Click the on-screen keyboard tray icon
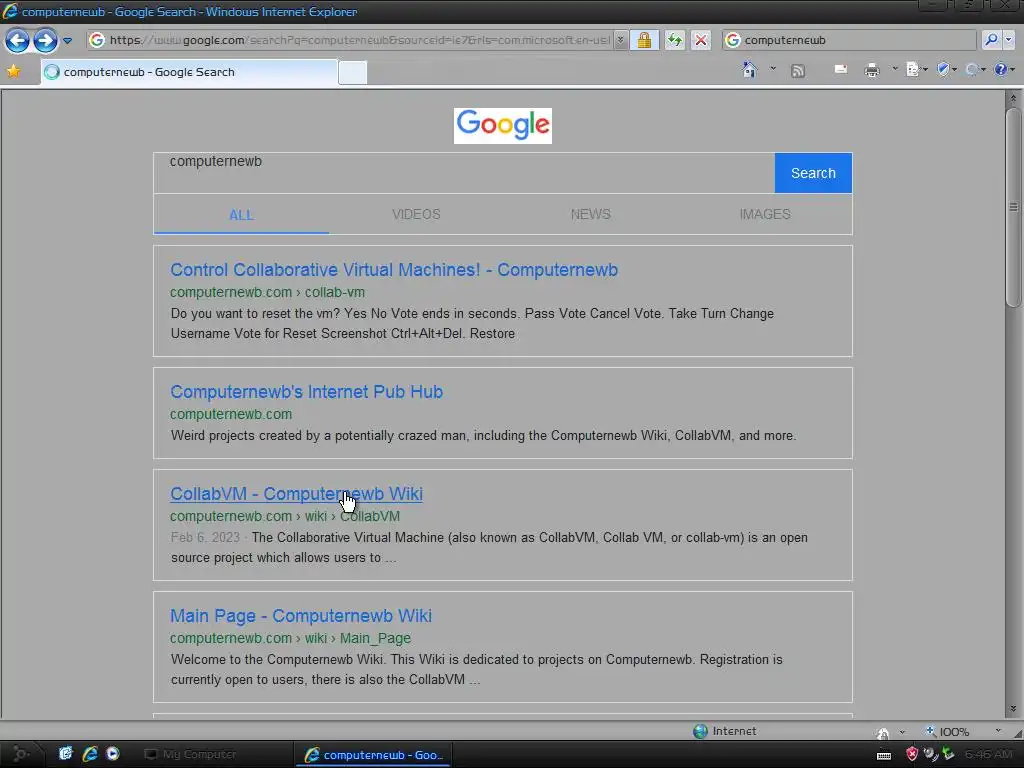This screenshot has width=1024, height=768. (884, 756)
